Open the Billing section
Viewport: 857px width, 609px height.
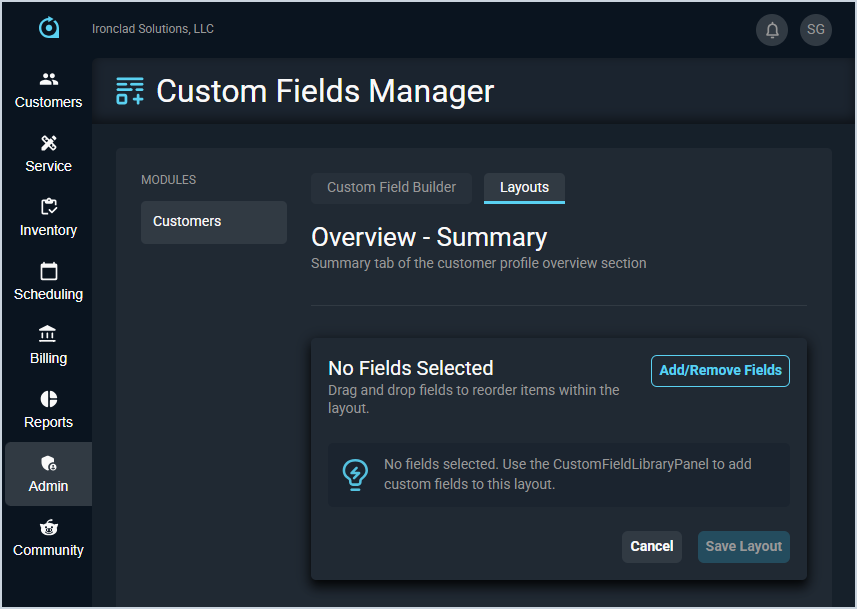[x=48, y=346]
